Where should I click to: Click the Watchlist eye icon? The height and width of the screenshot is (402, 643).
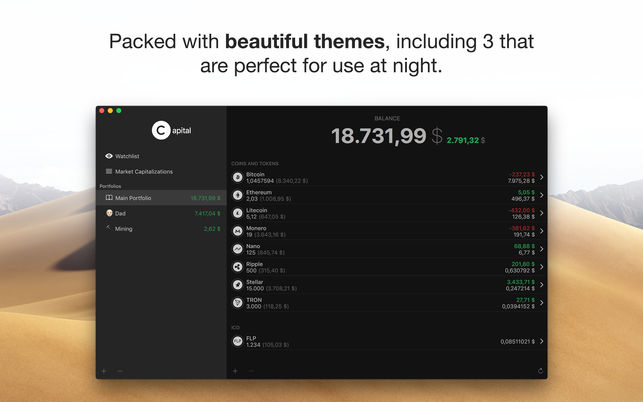(x=109, y=156)
